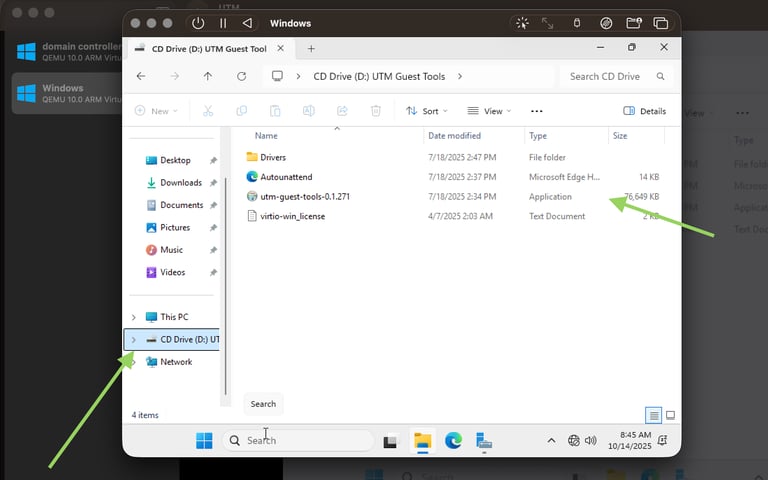Click the volume speaker tray icon
This screenshot has height=480, width=768.
point(591,440)
